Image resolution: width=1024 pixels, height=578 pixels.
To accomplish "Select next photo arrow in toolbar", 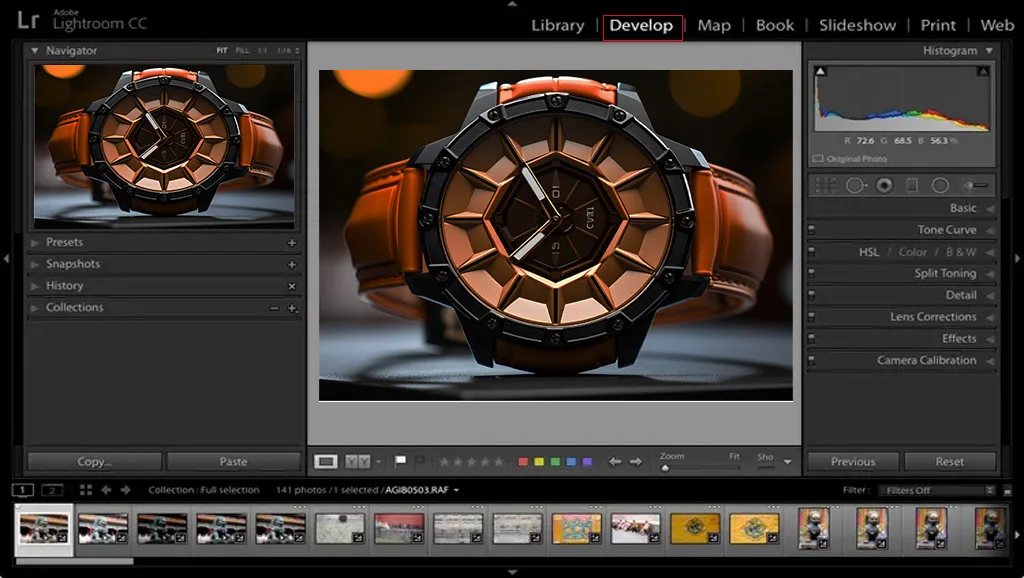I will 636,462.
